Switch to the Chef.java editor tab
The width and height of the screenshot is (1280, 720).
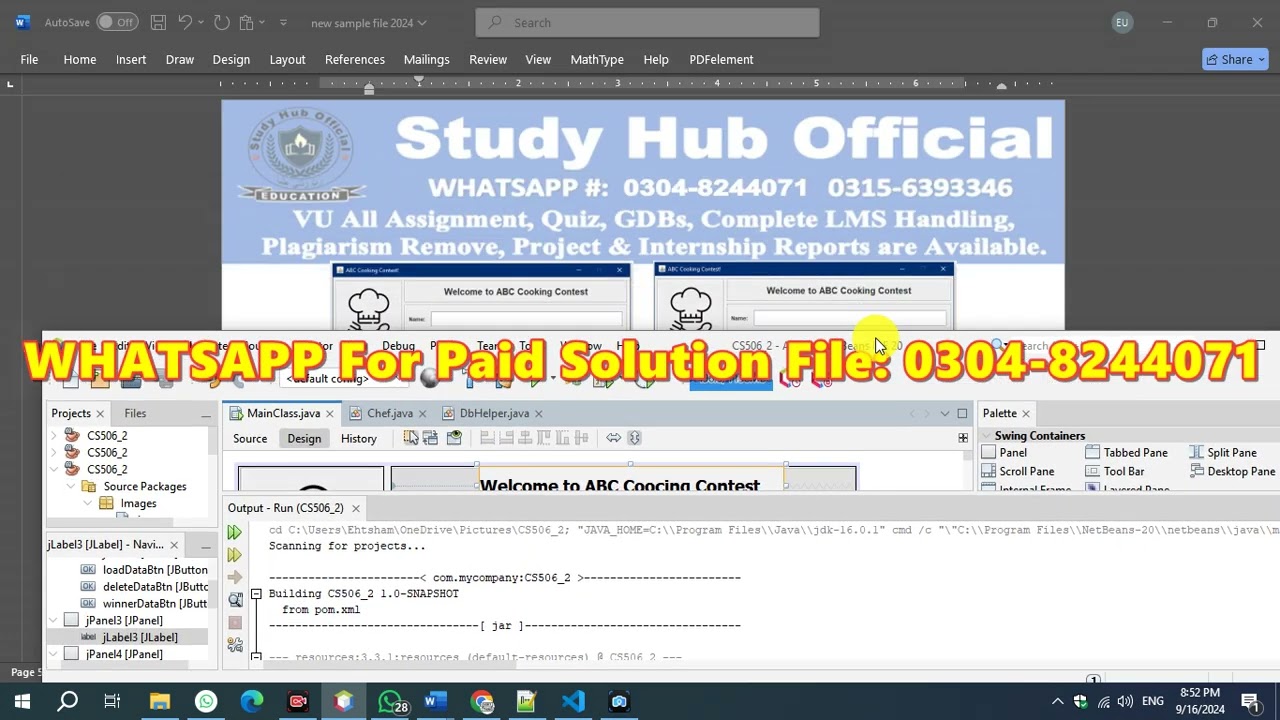pos(389,413)
